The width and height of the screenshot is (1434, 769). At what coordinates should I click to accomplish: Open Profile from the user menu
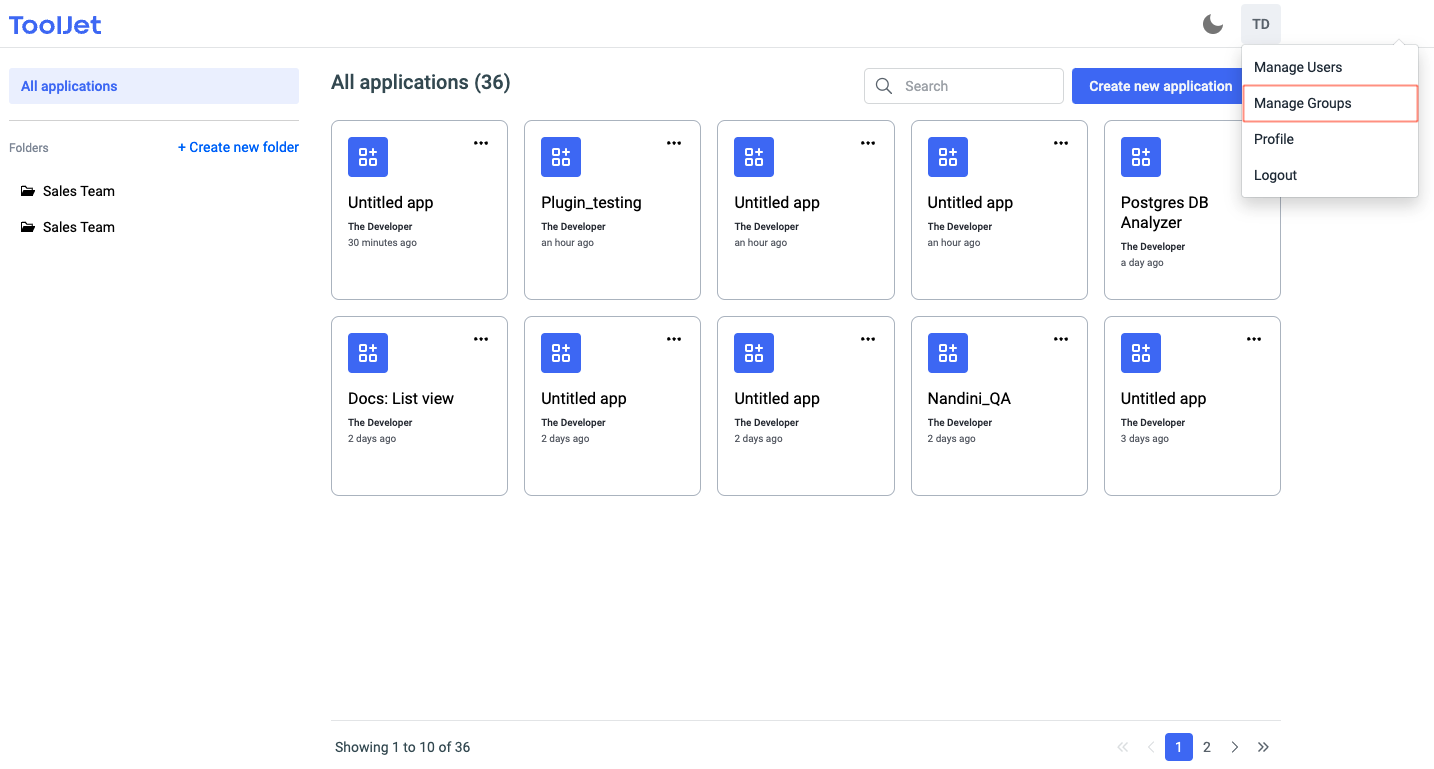(x=1274, y=139)
